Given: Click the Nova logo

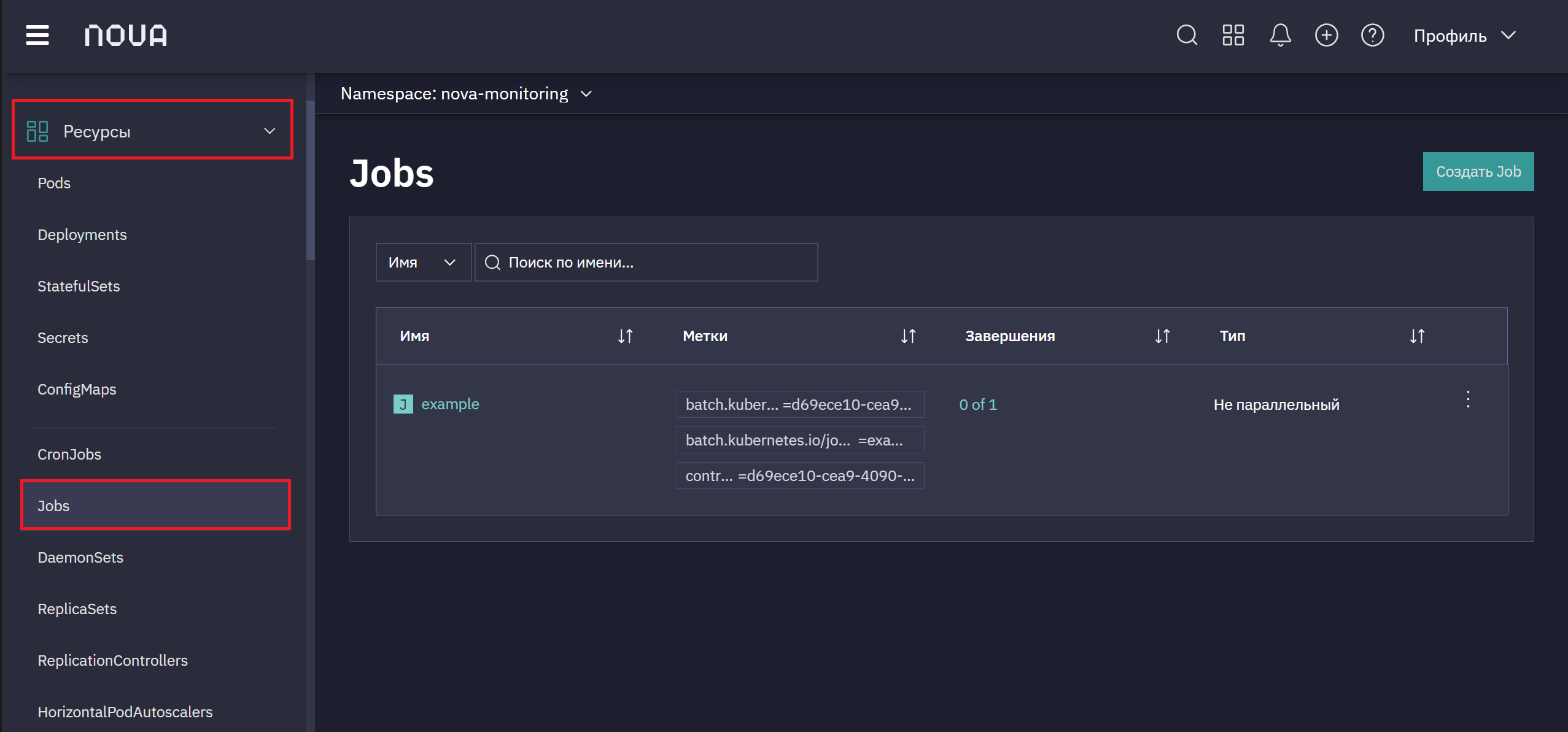Looking at the screenshot, I should [x=126, y=36].
